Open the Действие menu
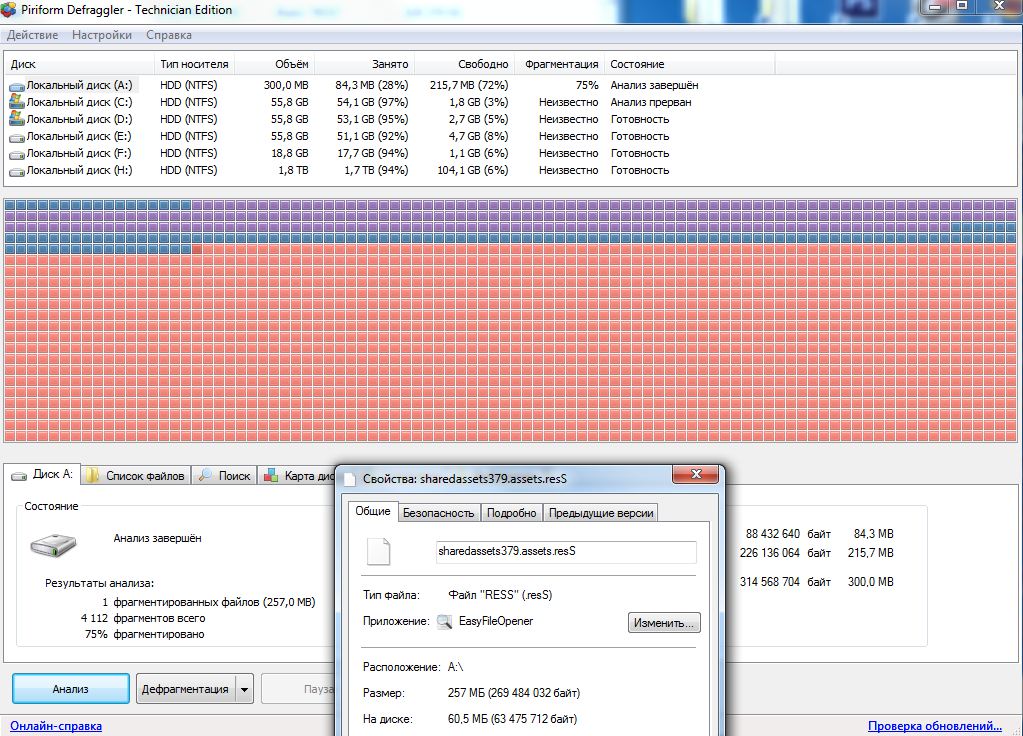 [33, 35]
